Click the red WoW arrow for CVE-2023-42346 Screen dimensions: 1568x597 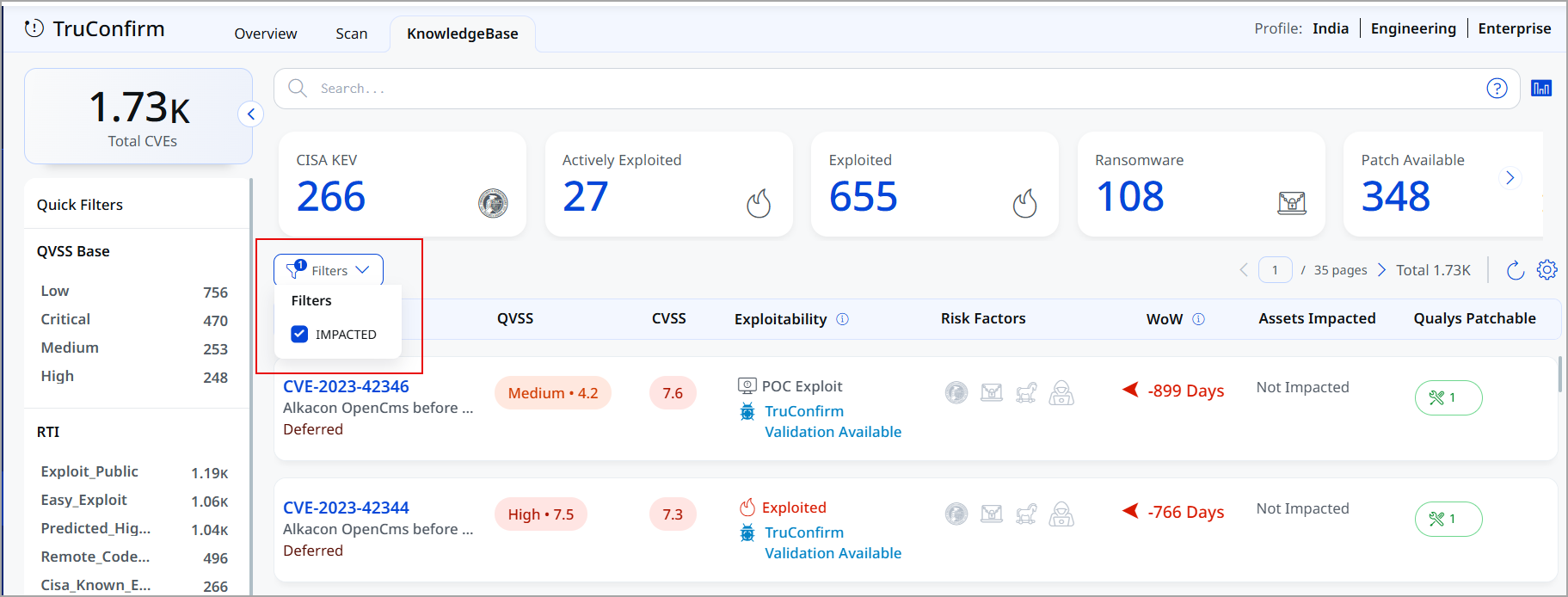click(1130, 390)
